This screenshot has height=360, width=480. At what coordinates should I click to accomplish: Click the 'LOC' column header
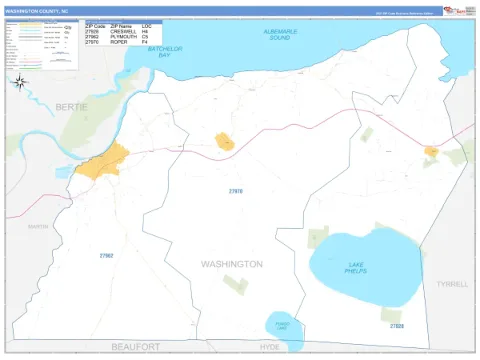pyautogui.click(x=146, y=26)
